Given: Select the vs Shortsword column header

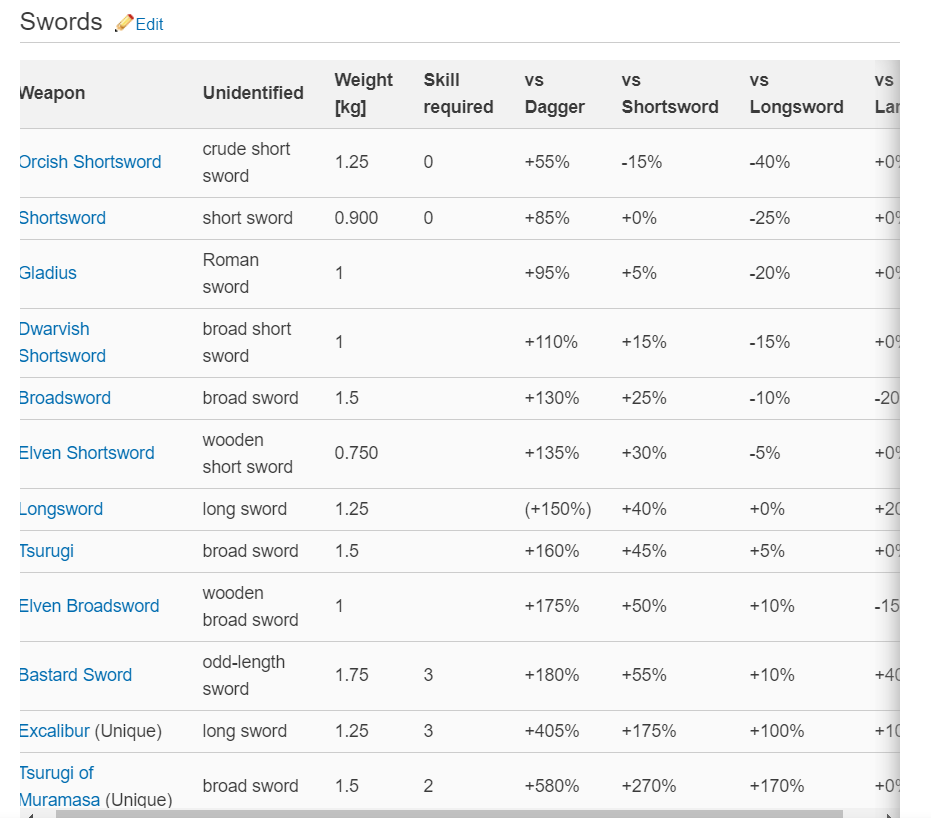Looking at the screenshot, I should (x=670, y=93).
